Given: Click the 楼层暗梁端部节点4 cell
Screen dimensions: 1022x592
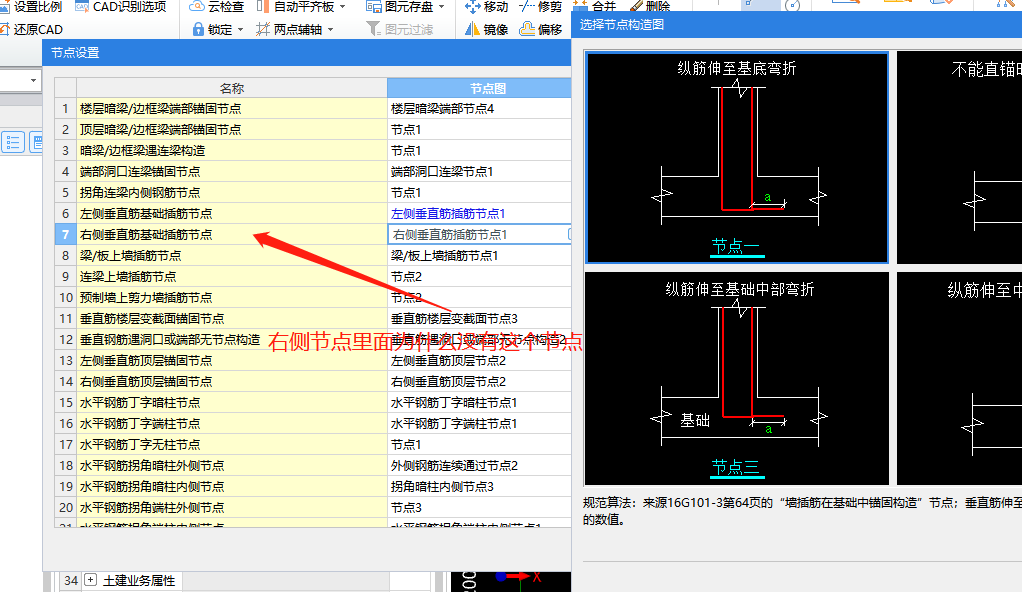Looking at the screenshot, I should 479,109.
